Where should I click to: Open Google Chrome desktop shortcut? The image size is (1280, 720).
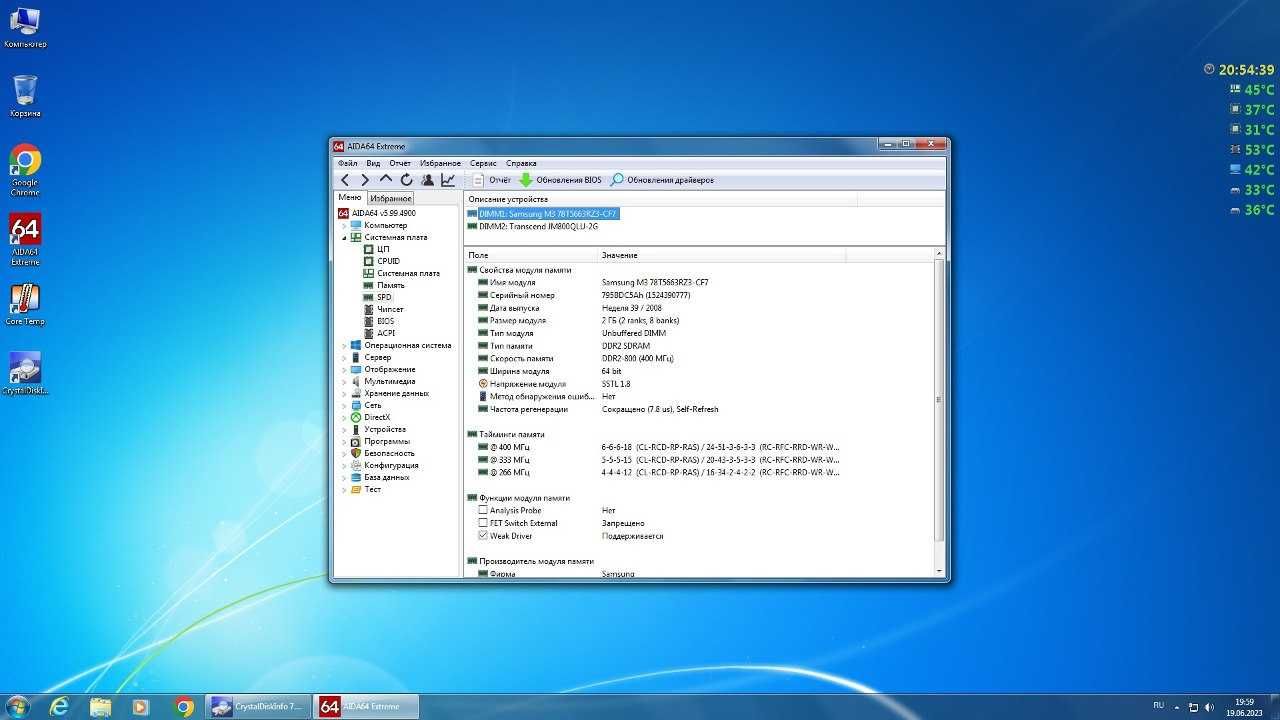[x=25, y=170]
